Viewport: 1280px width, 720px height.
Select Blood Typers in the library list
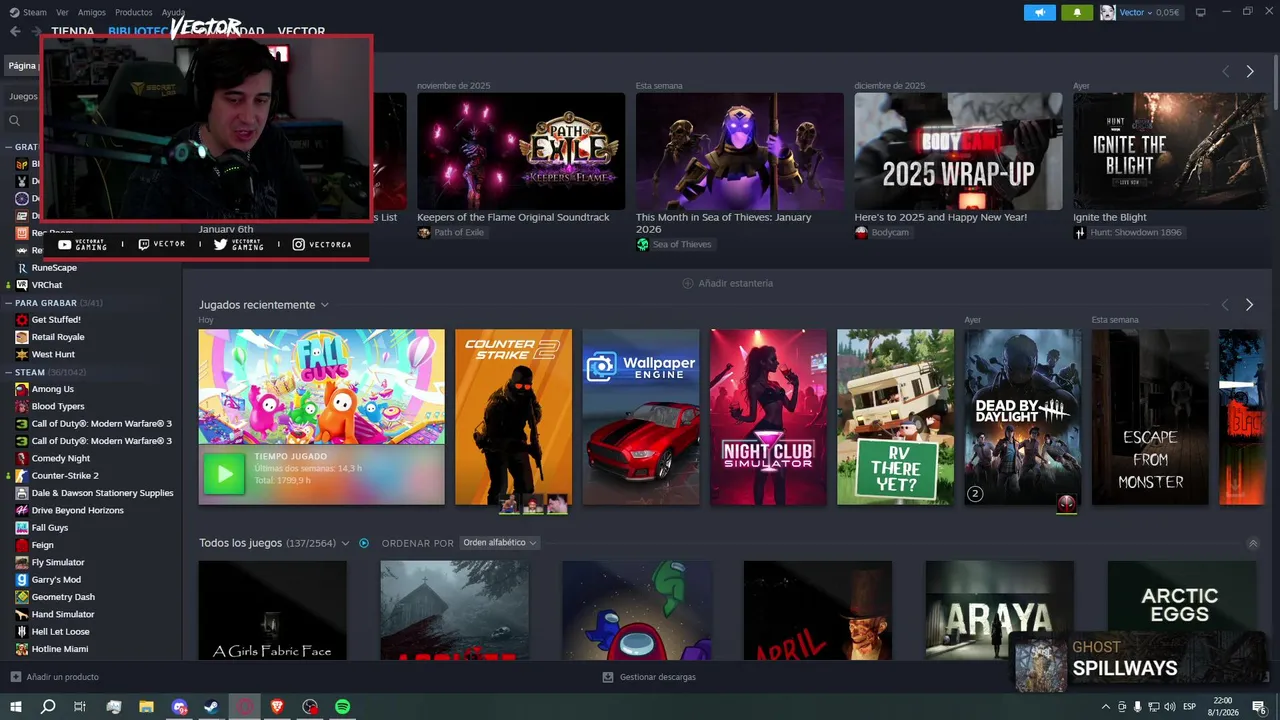[57, 406]
